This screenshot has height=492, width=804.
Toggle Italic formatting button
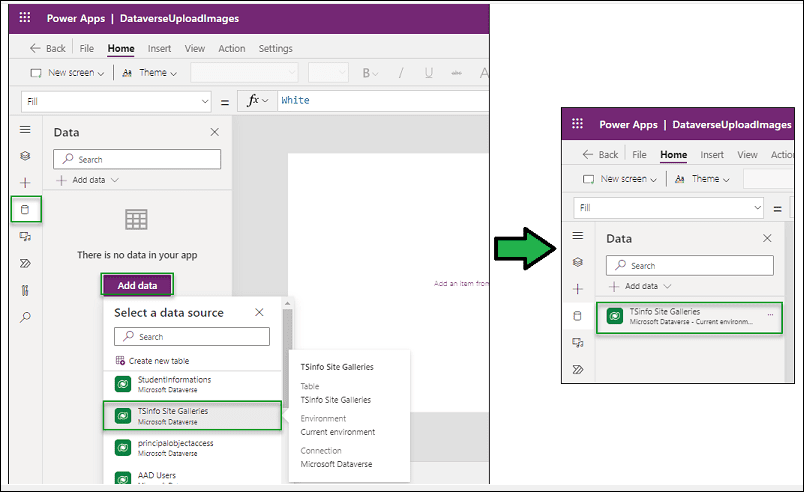pos(401,73)
